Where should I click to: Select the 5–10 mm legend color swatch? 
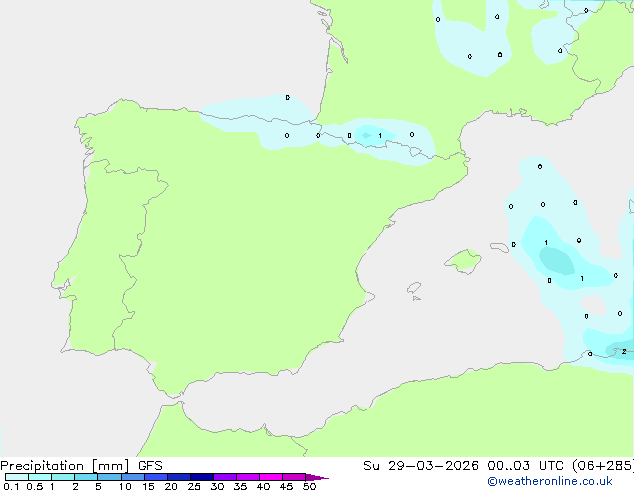[x=109, y=477]
